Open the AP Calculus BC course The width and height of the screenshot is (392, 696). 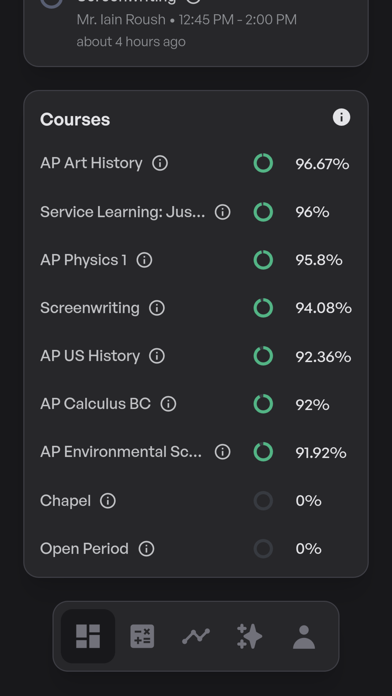pos(95,403)
